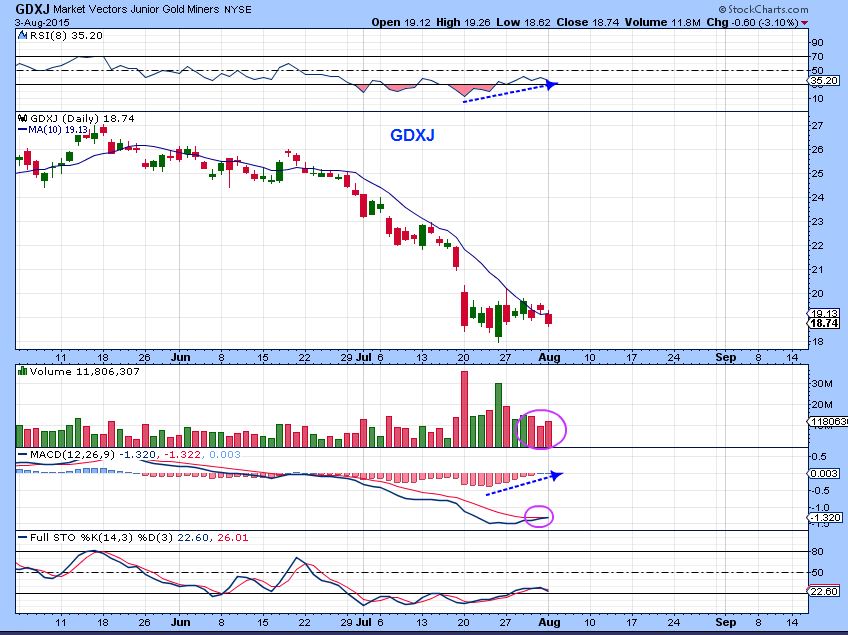848x635 pixels.
Task: Click the 1180630 volume tag on right axis
Action: coord(828,421)
